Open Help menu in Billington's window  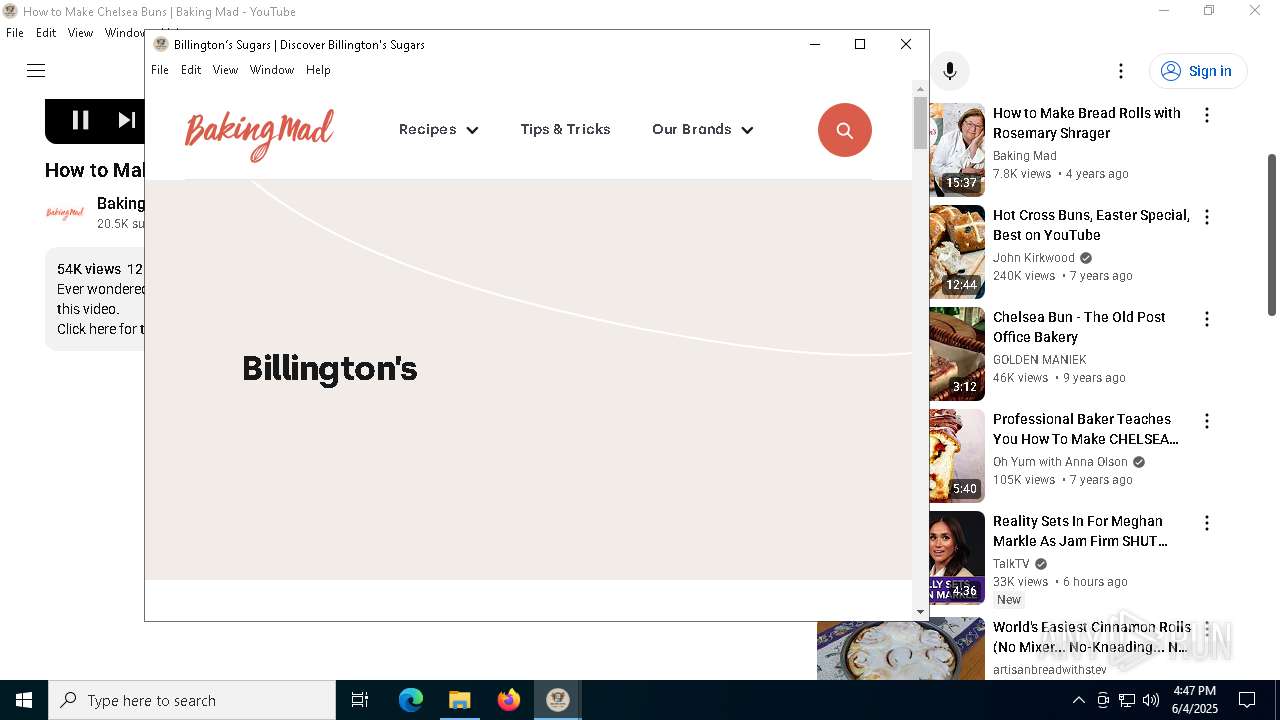click(x=318, y=70)
